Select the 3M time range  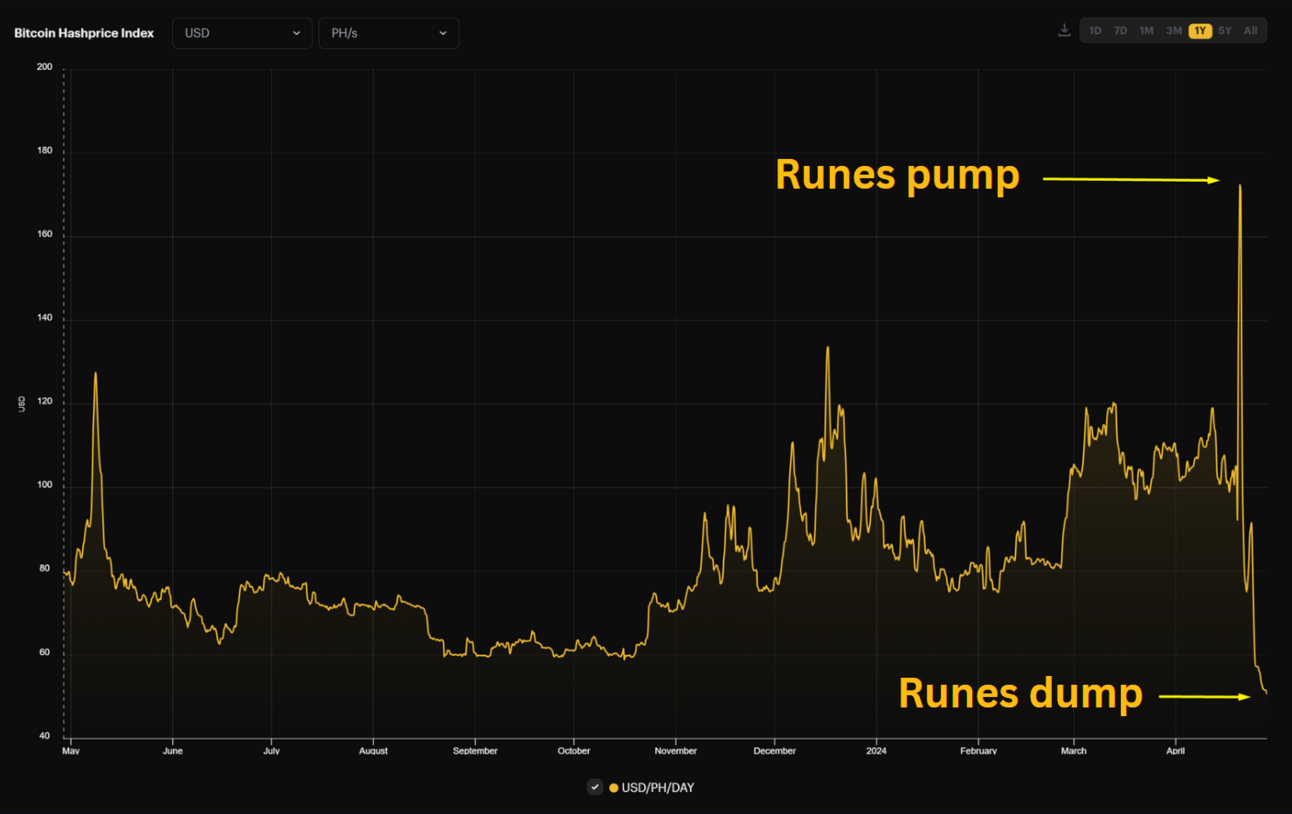click(x=1174, y=31)
